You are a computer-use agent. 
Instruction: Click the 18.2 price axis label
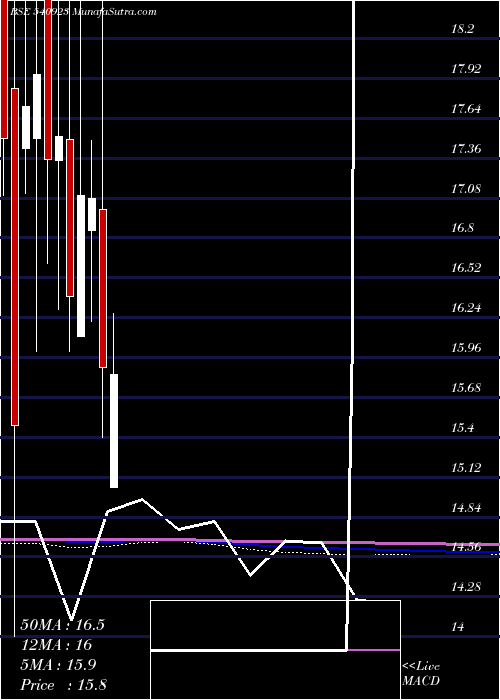tap(462, 29)
